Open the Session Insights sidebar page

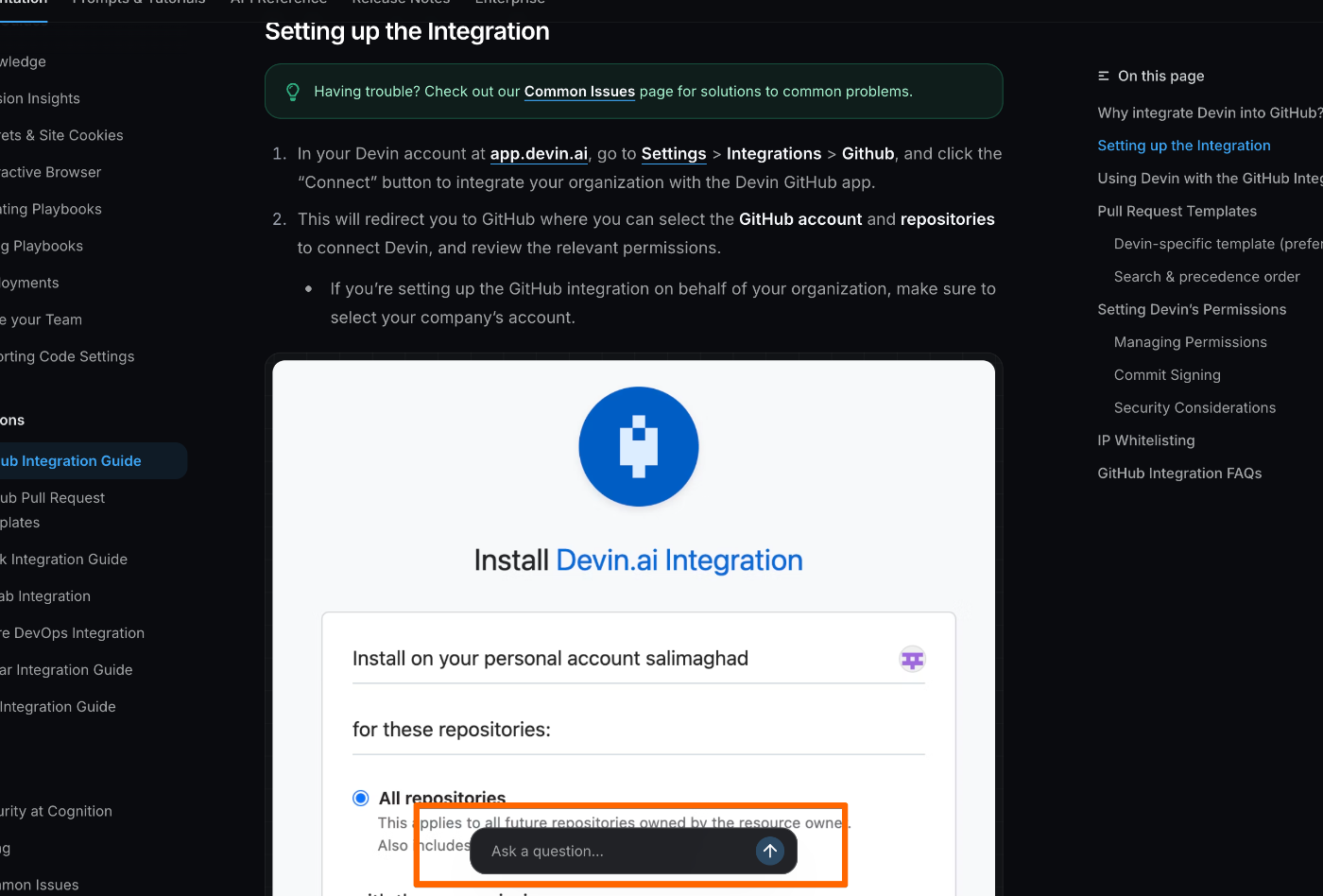click(40, 98)
